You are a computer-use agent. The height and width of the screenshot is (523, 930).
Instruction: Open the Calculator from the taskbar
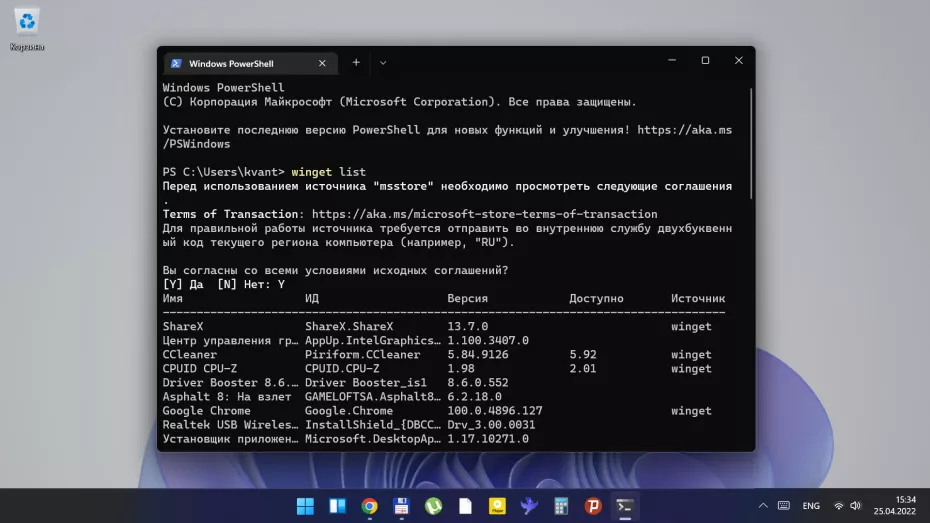(561, 506)
